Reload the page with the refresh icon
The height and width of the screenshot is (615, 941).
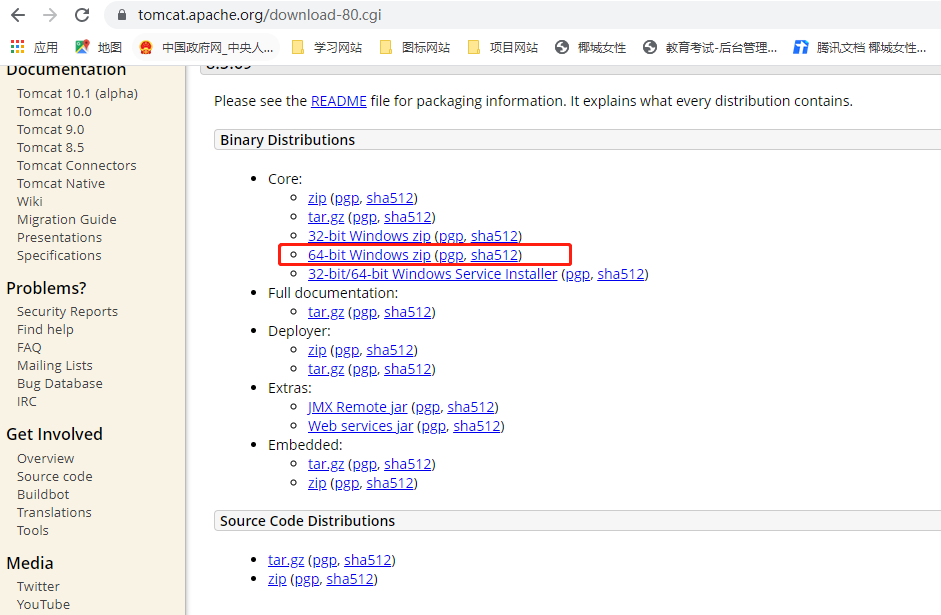click(82, 15)
